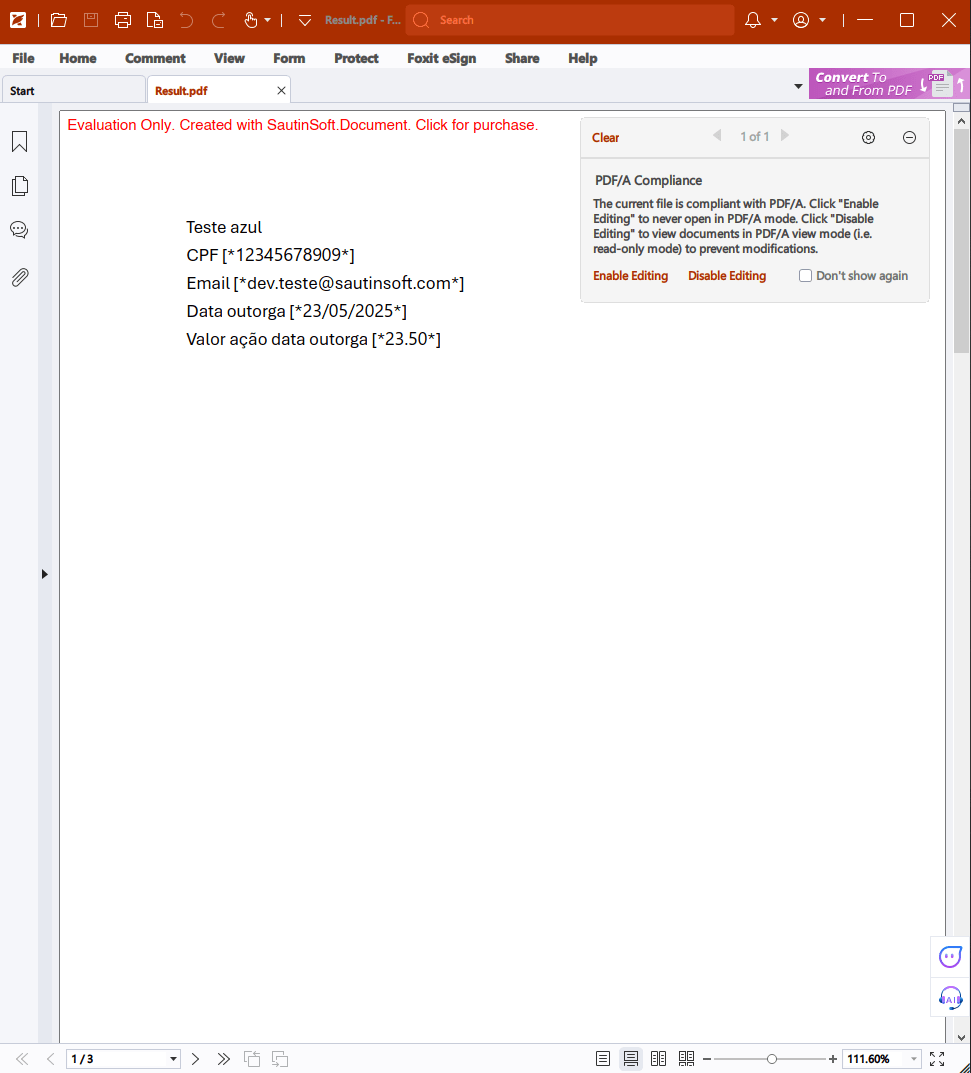The height and width of the screenshot is (1073, 971).
Task: Open the Foxit eSign menu
Action: click(441, 58)
